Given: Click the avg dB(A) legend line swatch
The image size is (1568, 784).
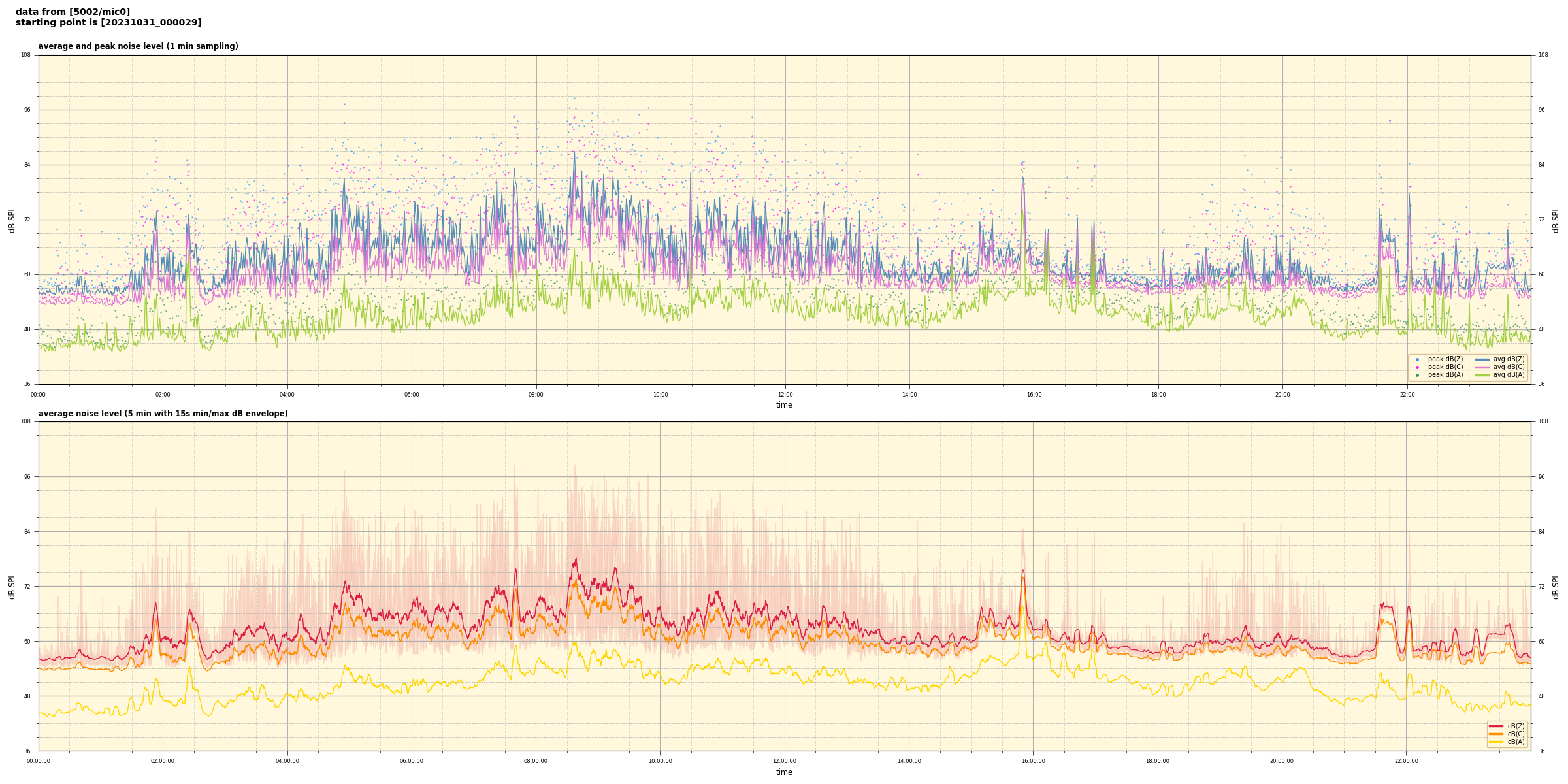Looking at the screenshot, I should pos(1482,375).
